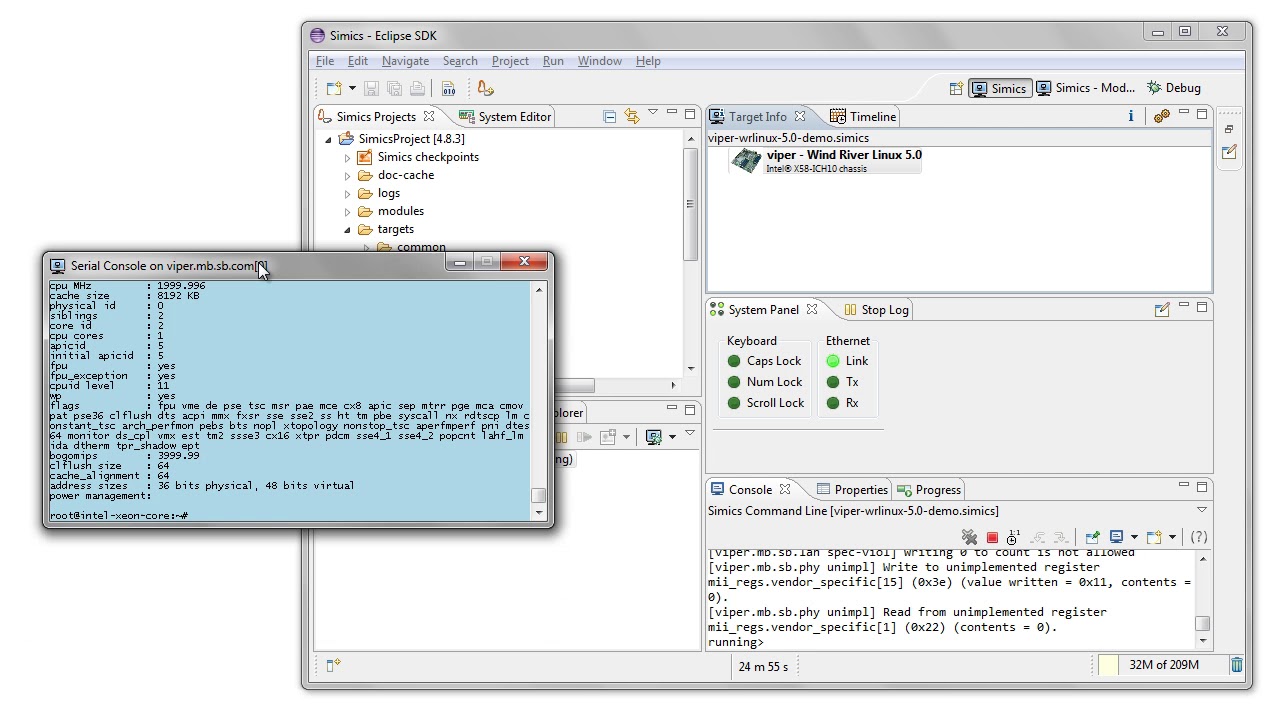Maximize the Simics Projects view
1280x720 pixels.
(x=690, y=113)
